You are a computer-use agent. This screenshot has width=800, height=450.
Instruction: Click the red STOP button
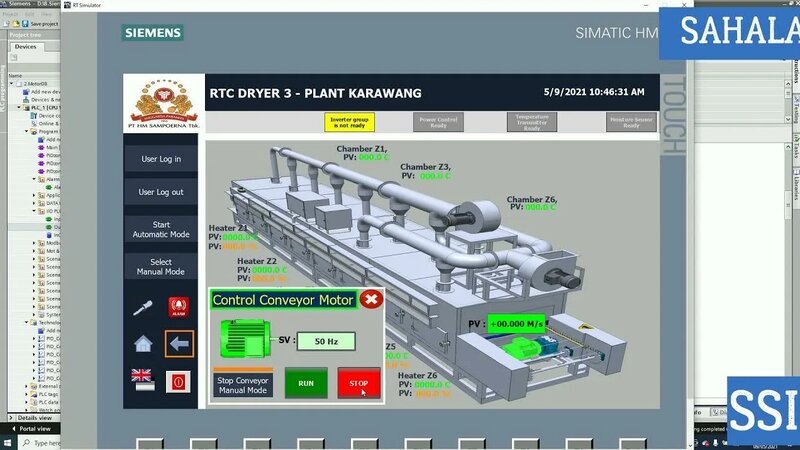(359, 383)
